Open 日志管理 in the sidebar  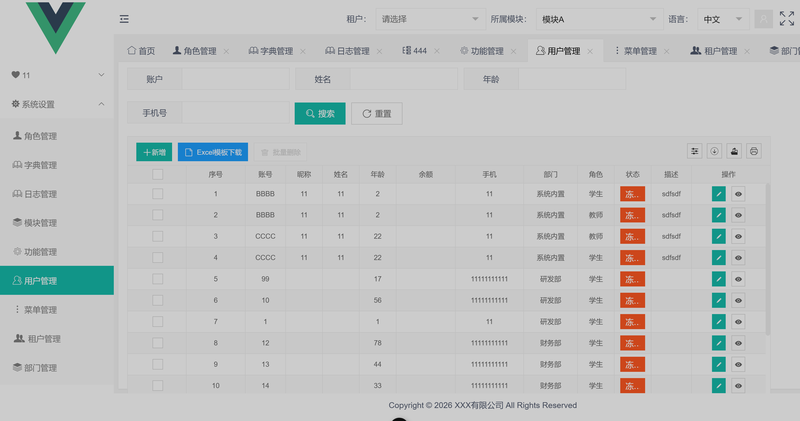57,194
